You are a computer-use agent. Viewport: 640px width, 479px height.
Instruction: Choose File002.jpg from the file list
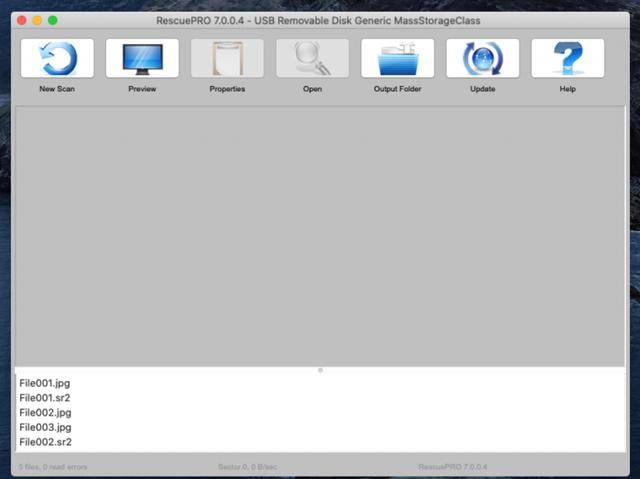(45, 412)
